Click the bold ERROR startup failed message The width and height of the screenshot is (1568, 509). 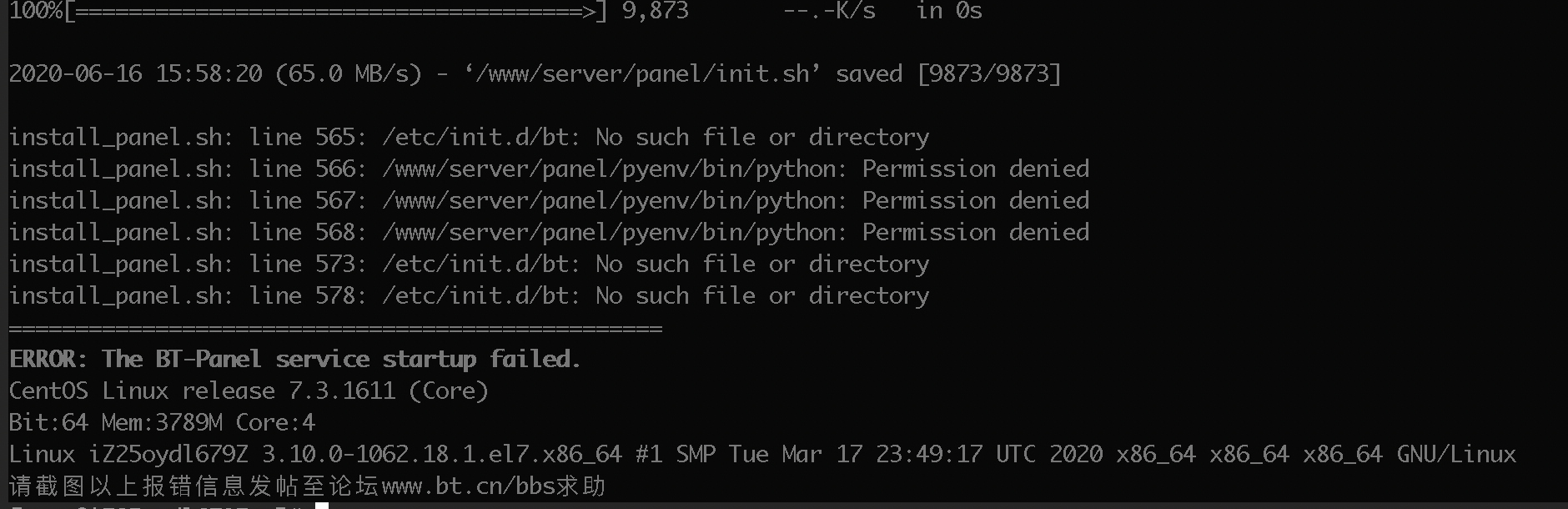coord(295,360)
